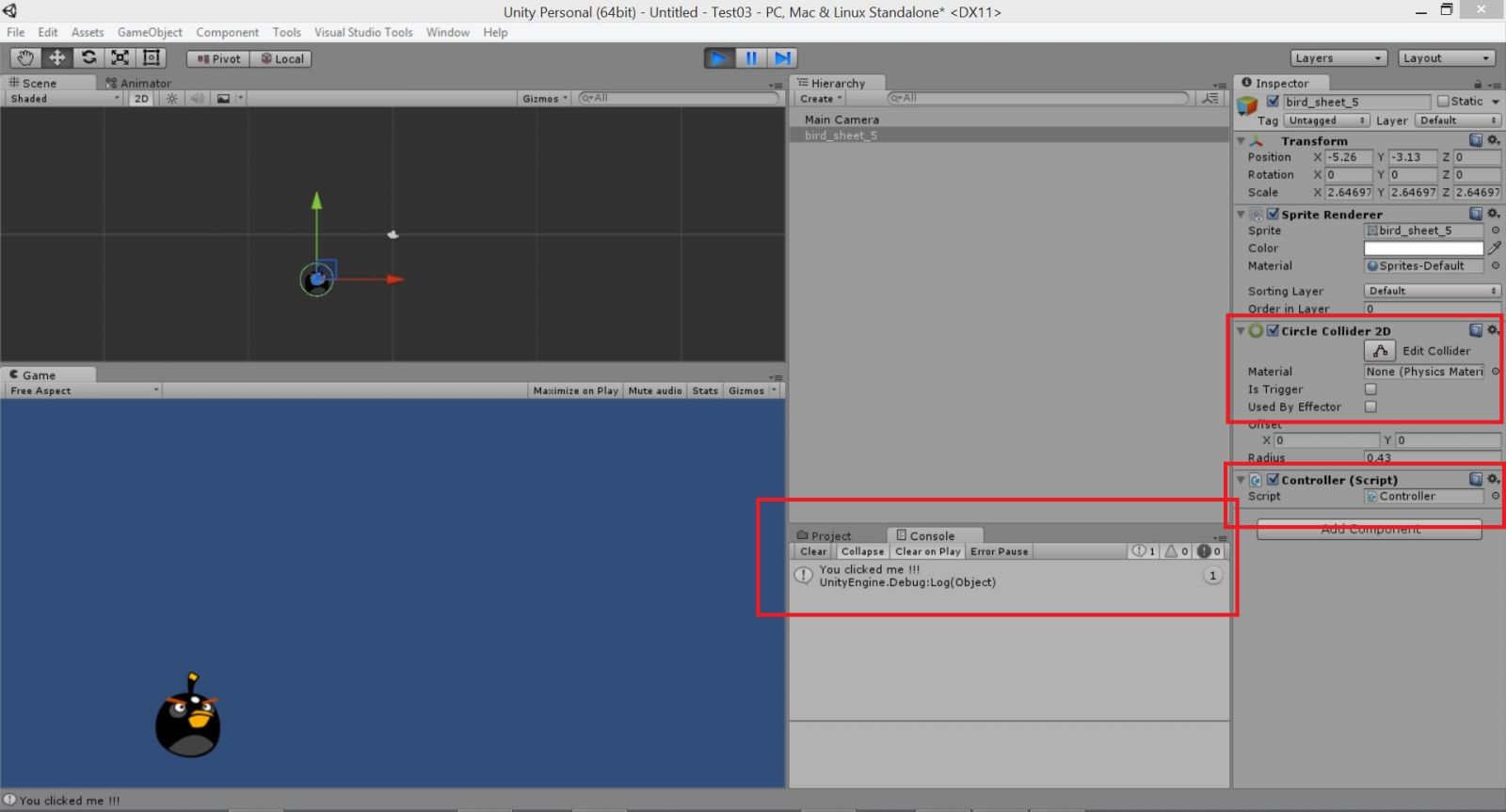Check the Is Trigger checkbox
This screenshot has width=1506, height=812.
click(x=1370, y=390)
